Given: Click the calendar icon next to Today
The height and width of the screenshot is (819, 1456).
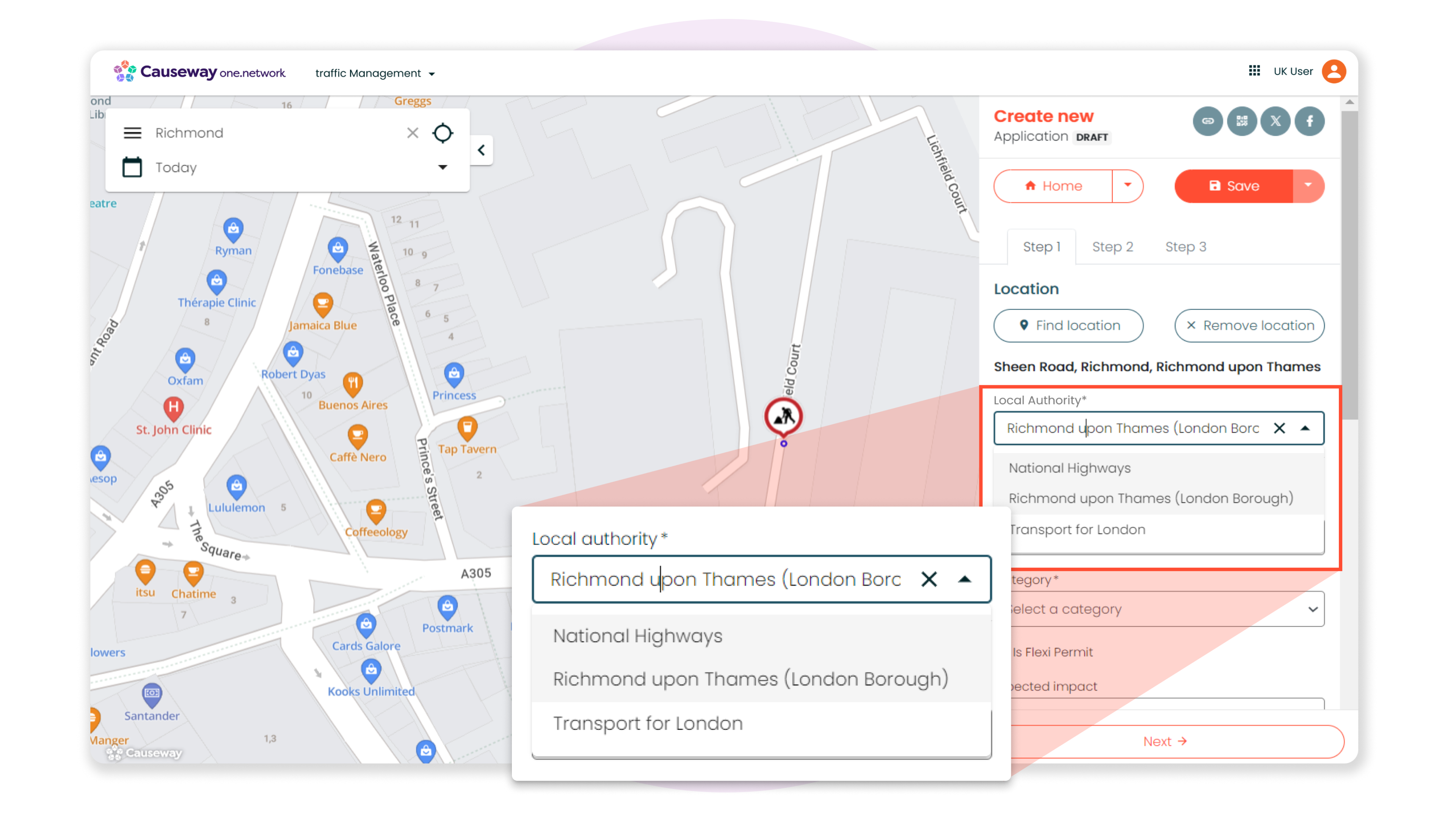Looking at the screenshot, I should point(132,167).
